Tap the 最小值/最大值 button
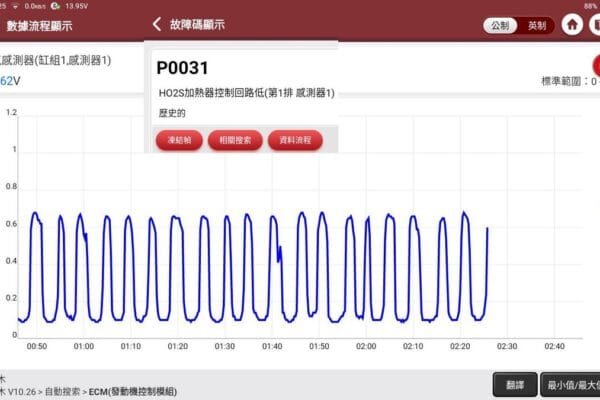 pyautogui.click(x=570, y=385)
